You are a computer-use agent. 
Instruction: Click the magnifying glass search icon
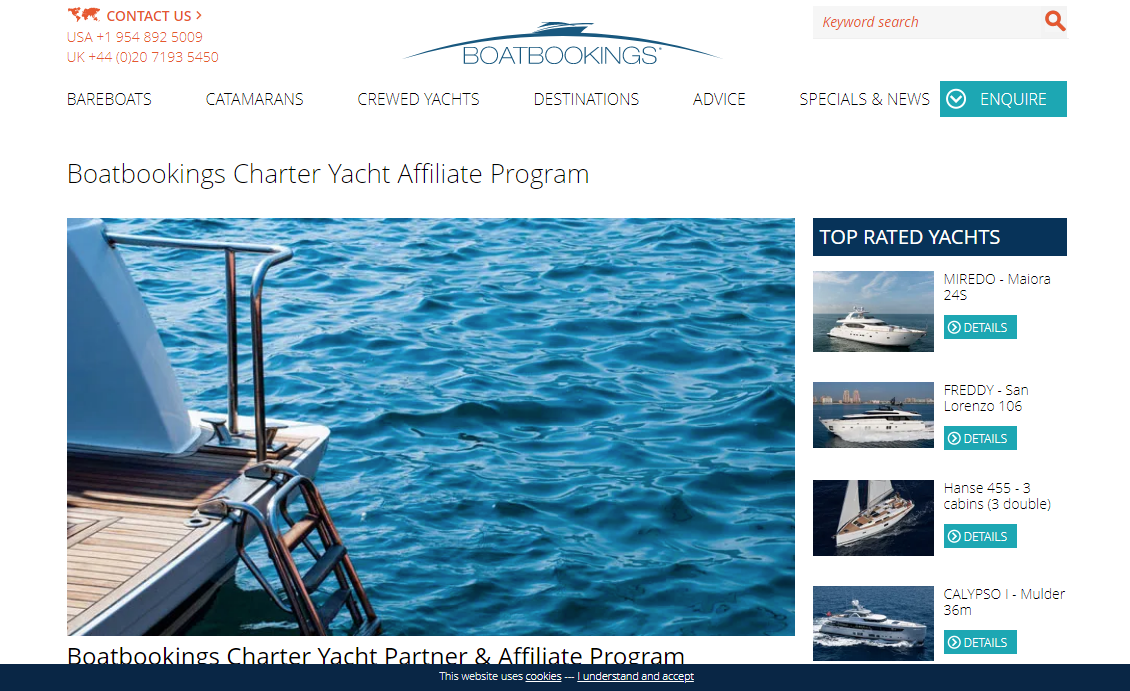click(1055, 22)
